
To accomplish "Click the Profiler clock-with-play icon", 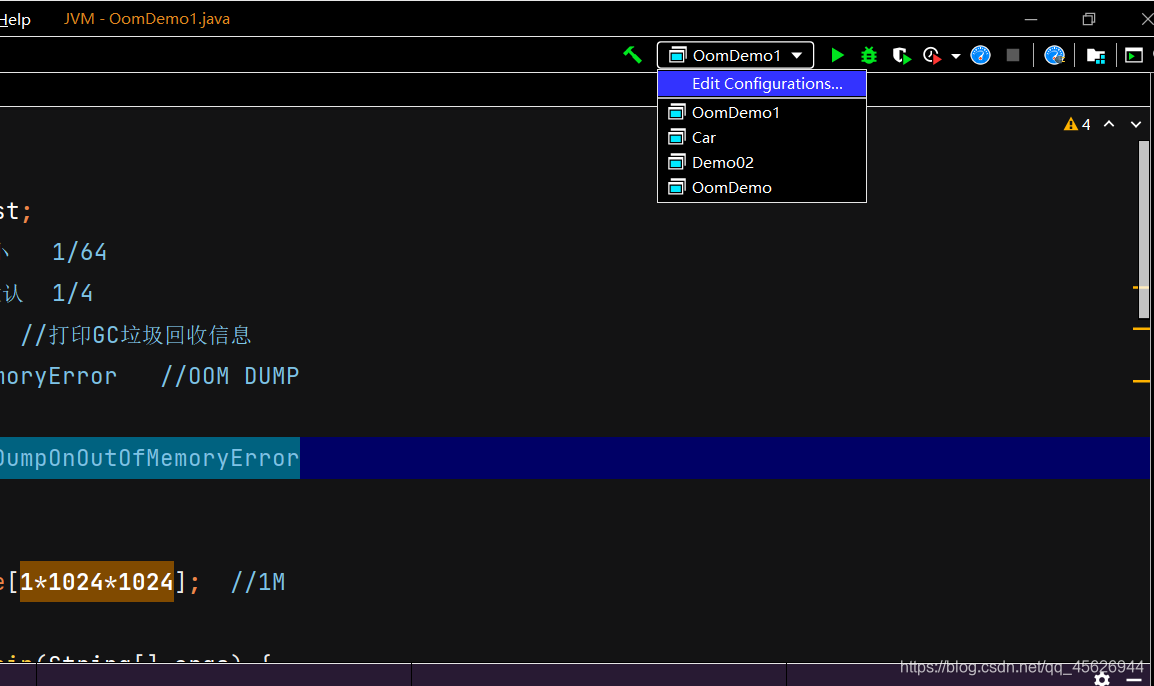I will tap(932, 55).
